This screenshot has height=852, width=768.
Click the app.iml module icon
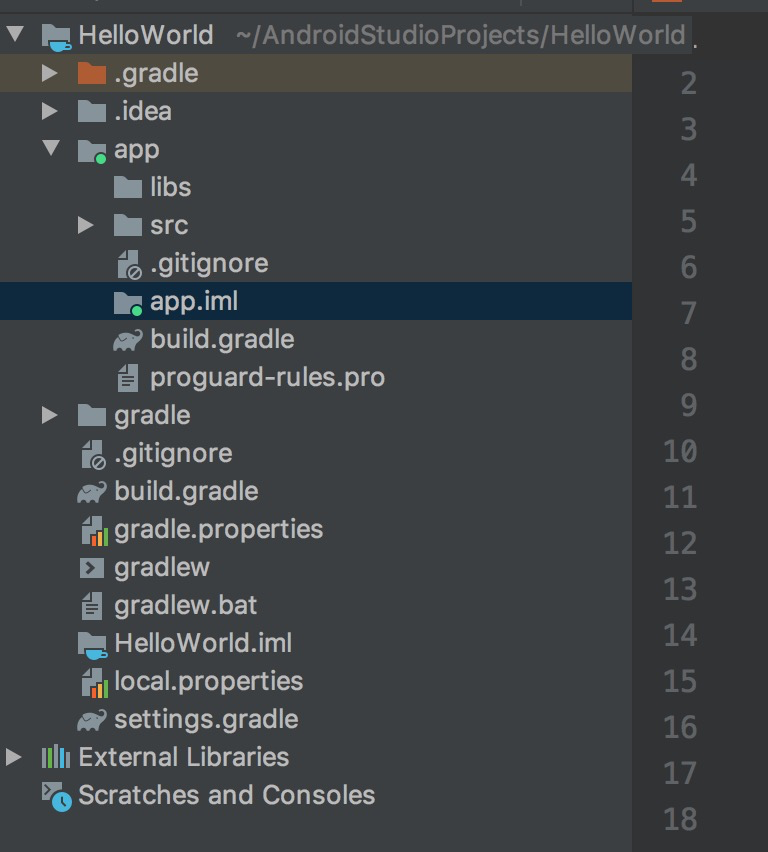(128, 303)
